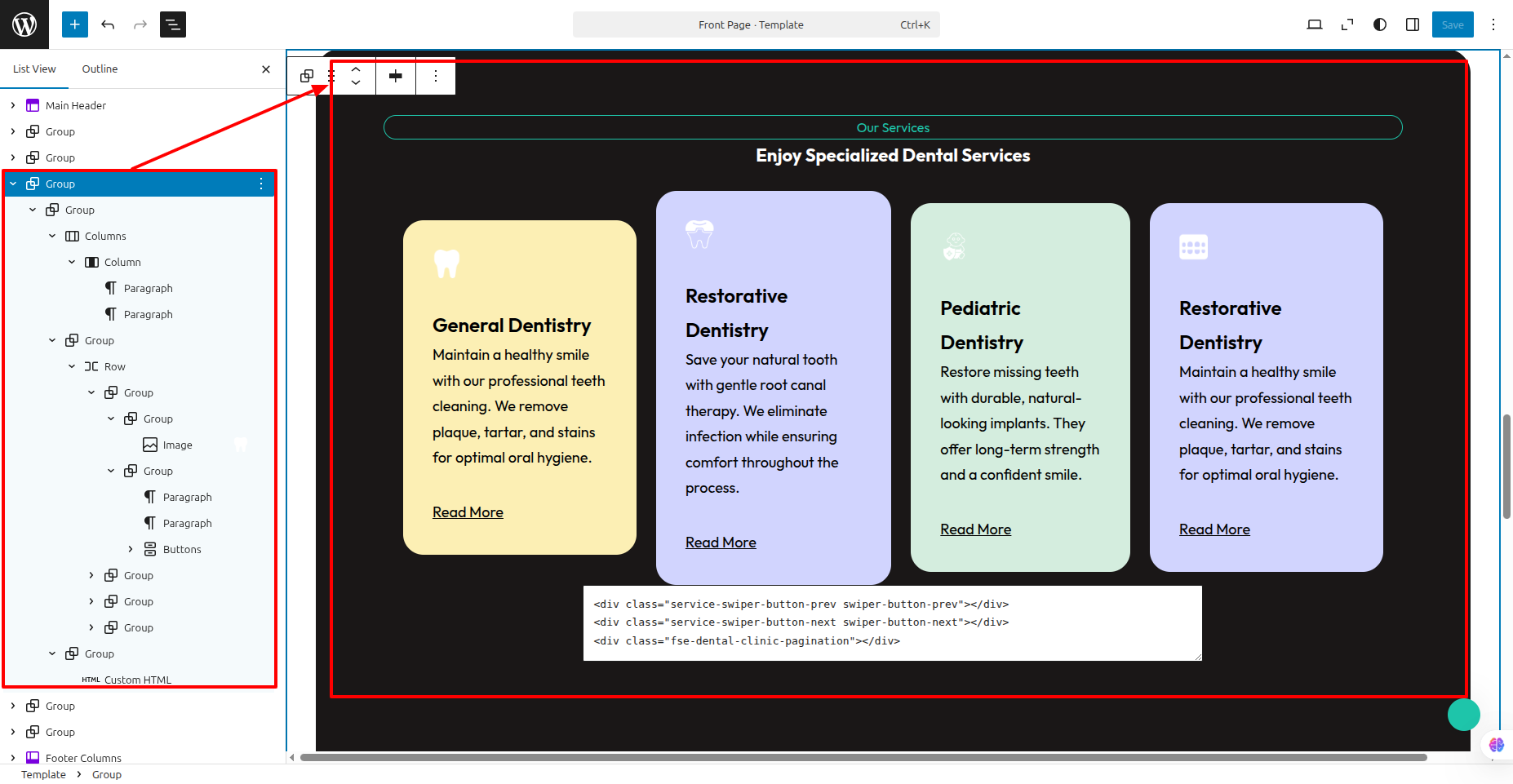Open the editor Options three-dot menu

[x=1493, y=24]
